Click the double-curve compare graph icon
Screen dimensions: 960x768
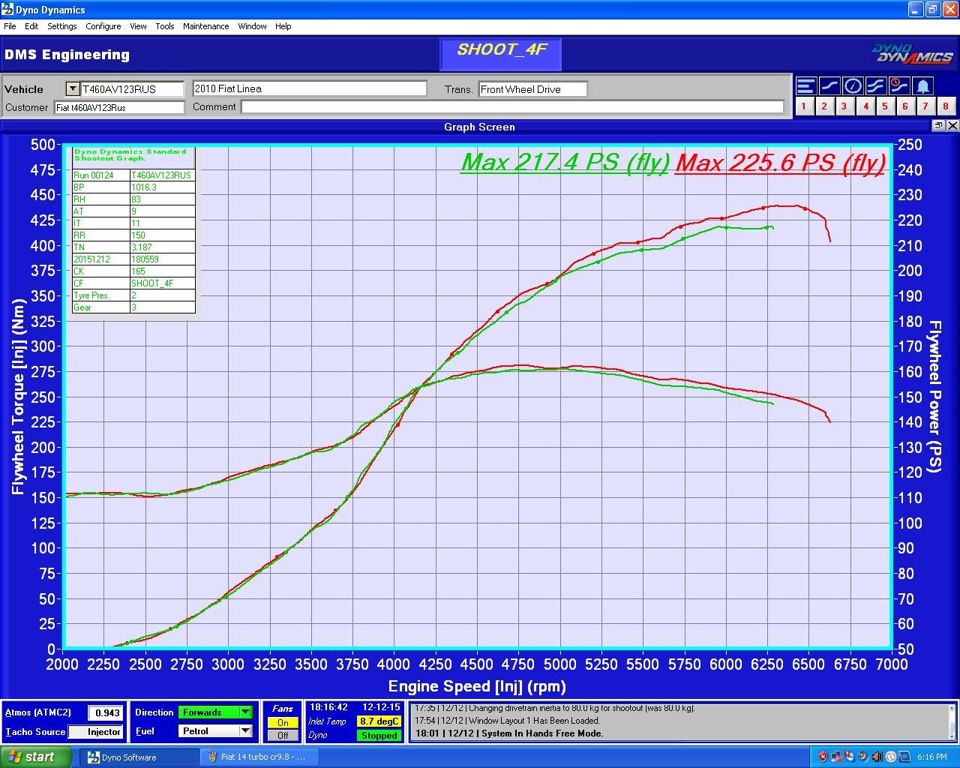click(x=876, y=86)
